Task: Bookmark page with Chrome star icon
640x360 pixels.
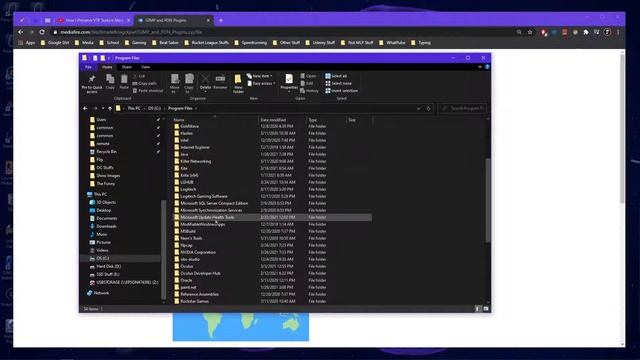Action: (530, 32)
